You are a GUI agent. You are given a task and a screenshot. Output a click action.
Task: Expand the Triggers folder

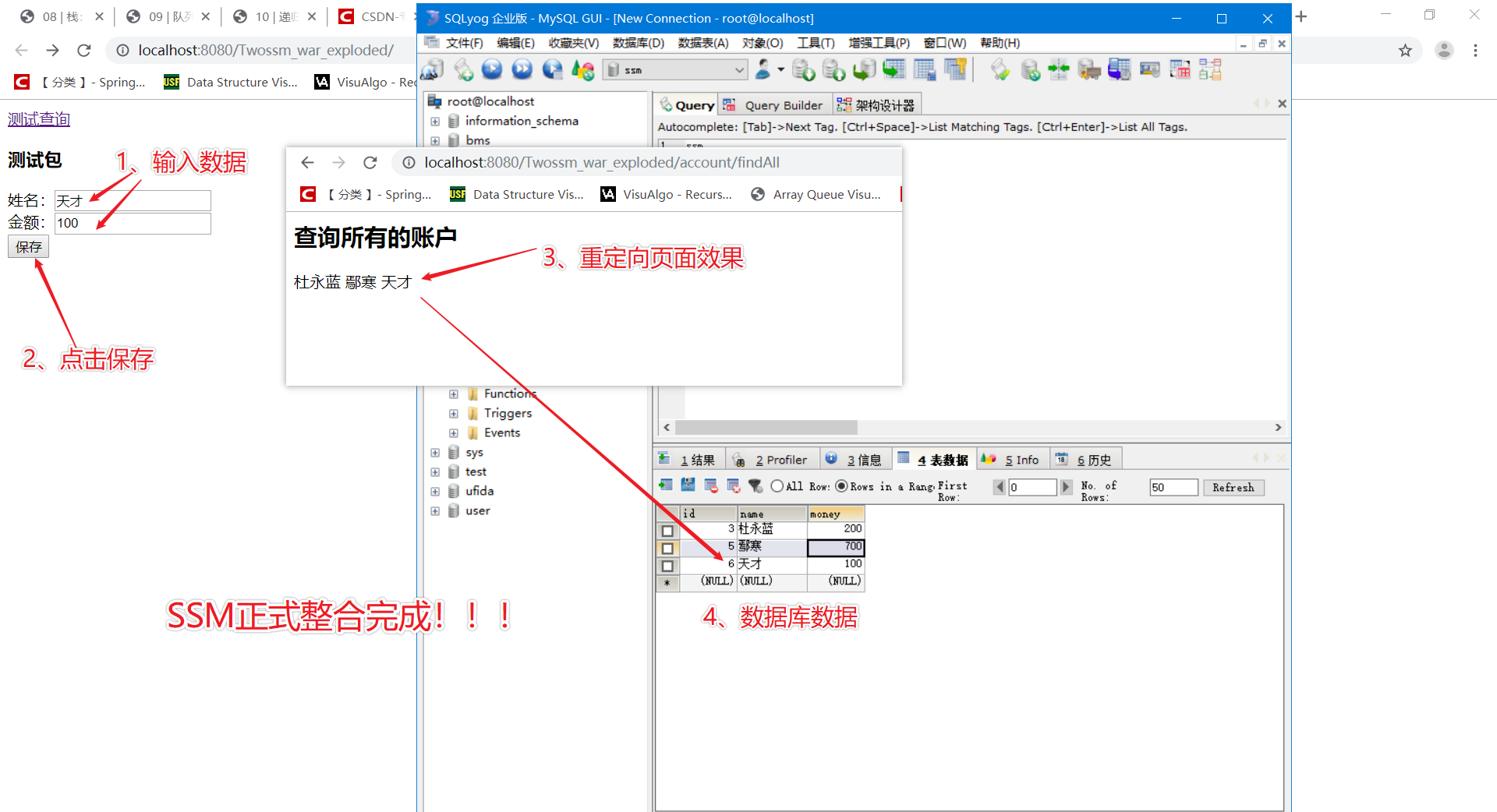tap(454, 414)
